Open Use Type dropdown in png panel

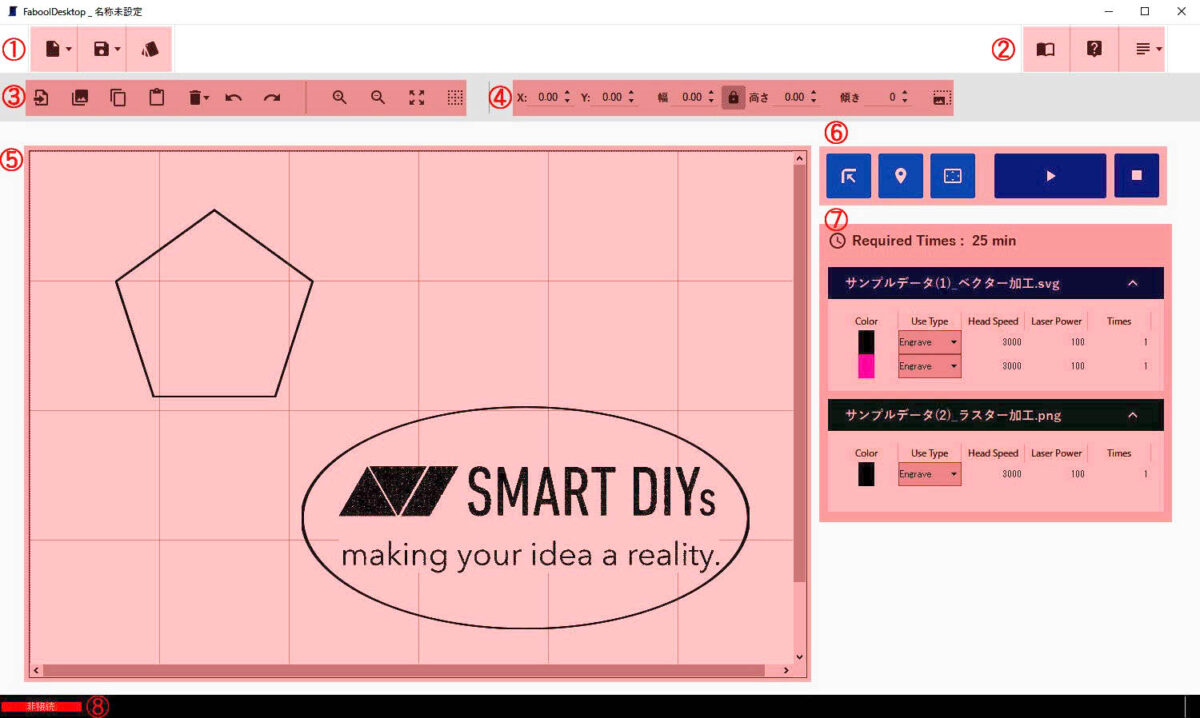[x=929, y=474]
